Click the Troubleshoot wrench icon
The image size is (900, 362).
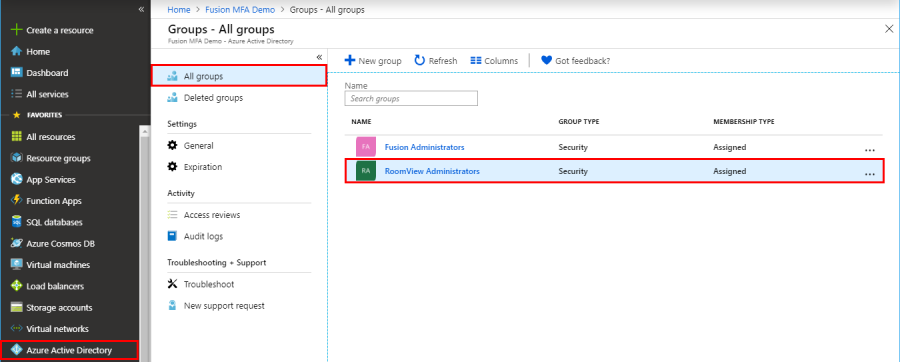point(172,284)
